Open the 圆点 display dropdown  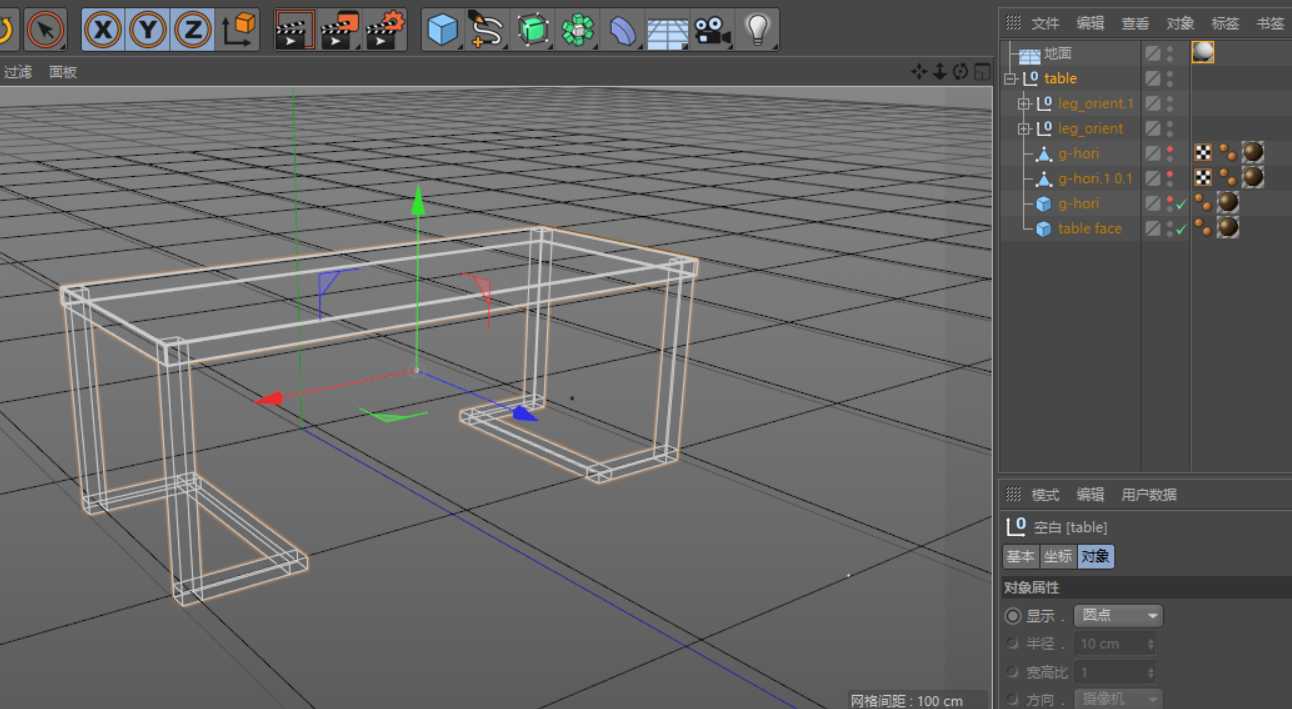click(x=1118, y=615)
